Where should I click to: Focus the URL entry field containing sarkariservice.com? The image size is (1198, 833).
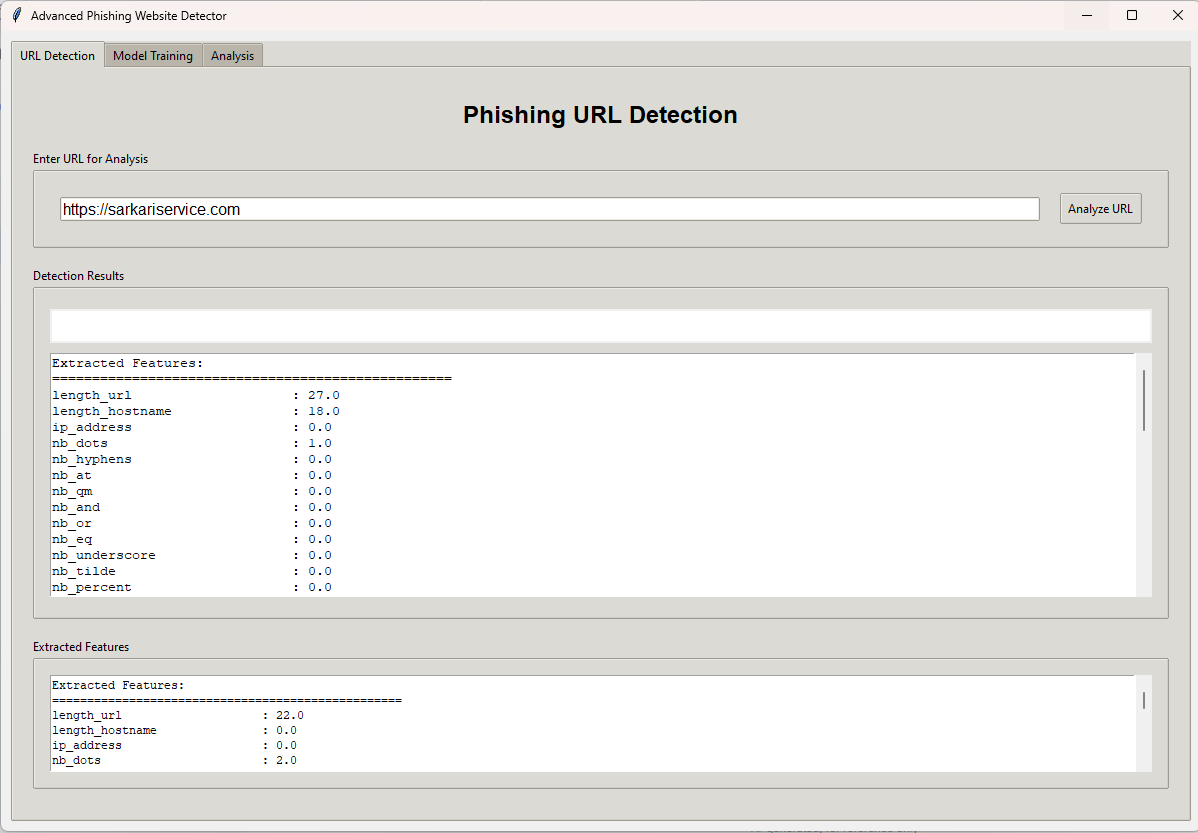549,209
